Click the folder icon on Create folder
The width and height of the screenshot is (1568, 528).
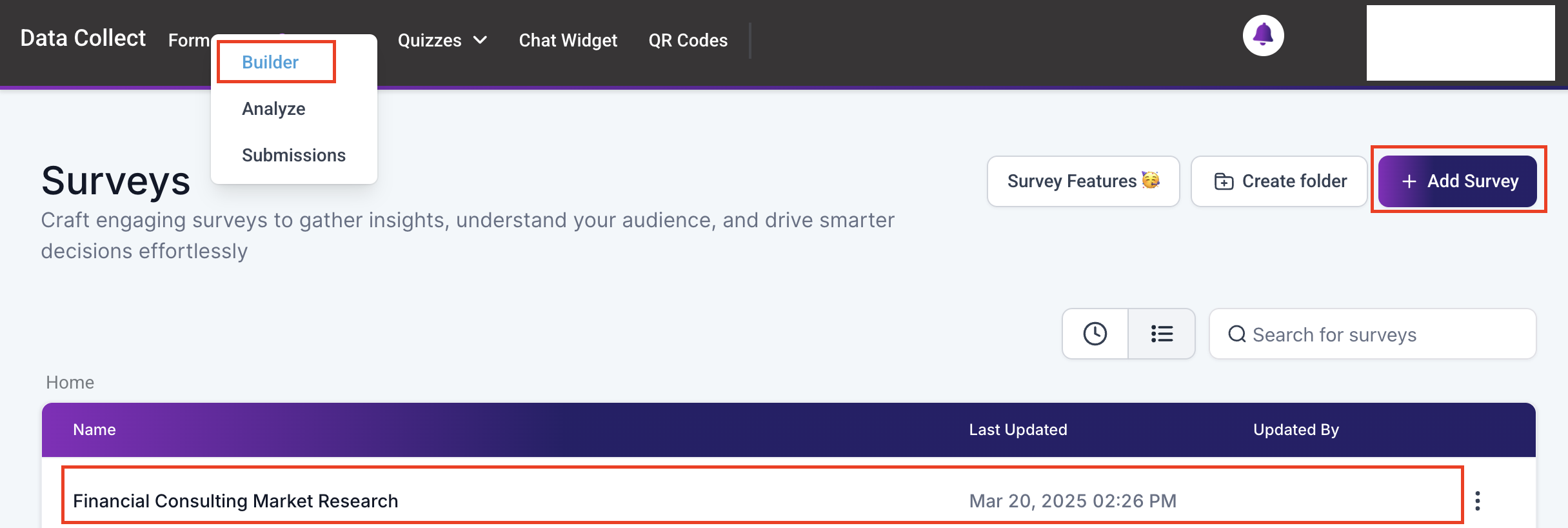(1224, 181)
